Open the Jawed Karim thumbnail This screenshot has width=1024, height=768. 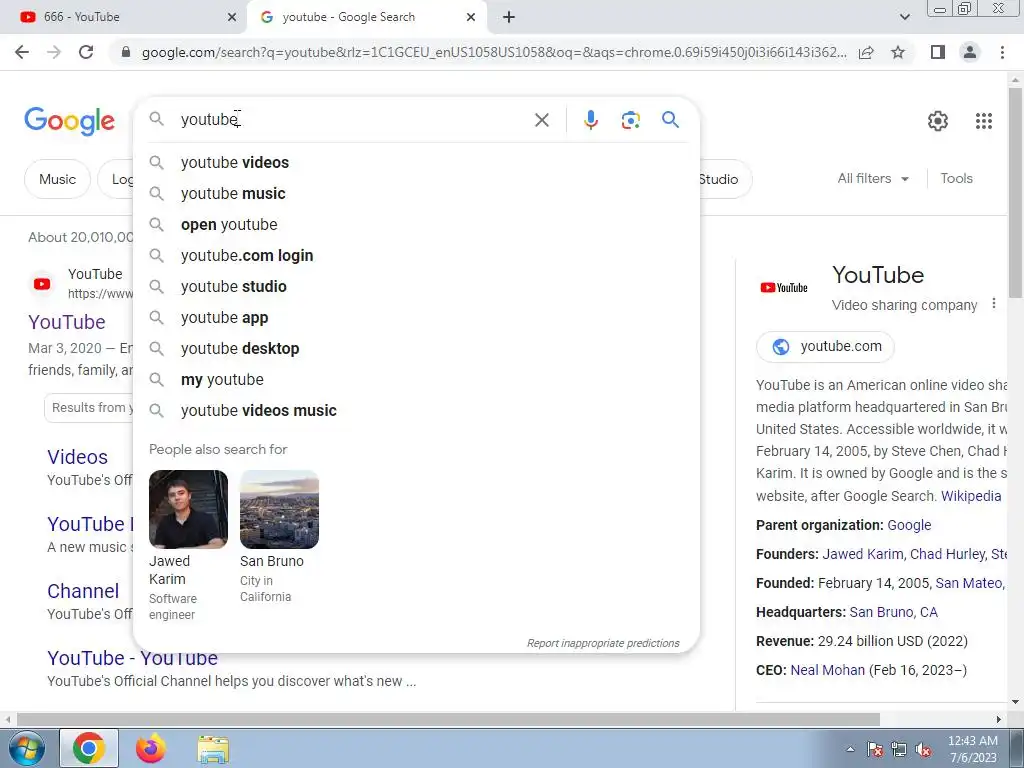(x=188, y=509)
